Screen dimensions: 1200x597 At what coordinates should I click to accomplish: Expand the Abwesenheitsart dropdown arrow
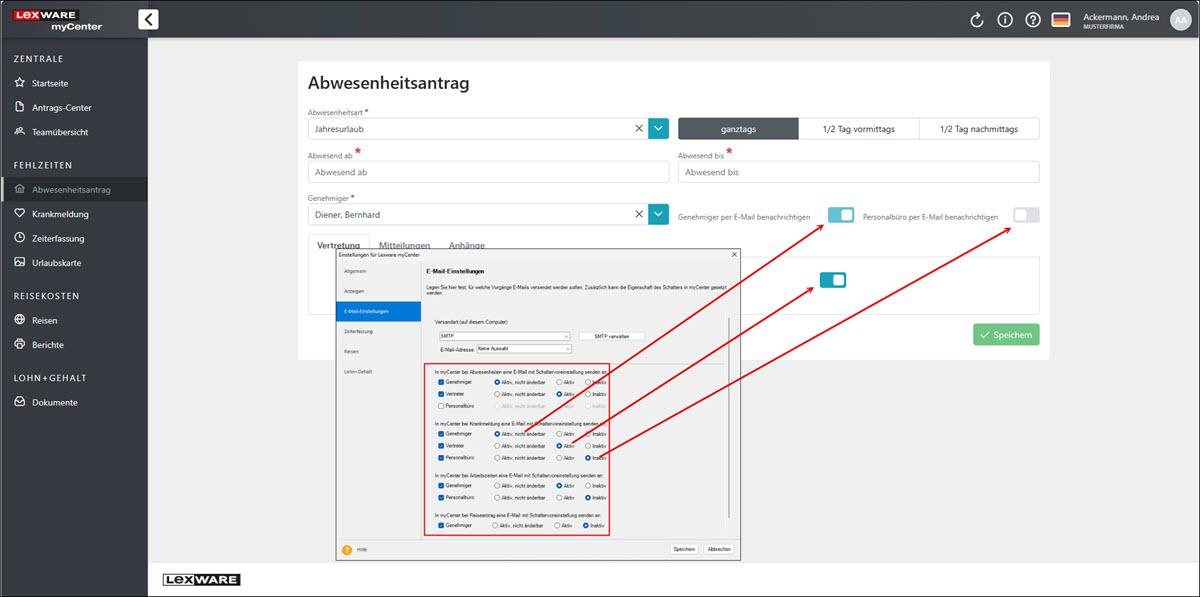[x=658, y=128]
